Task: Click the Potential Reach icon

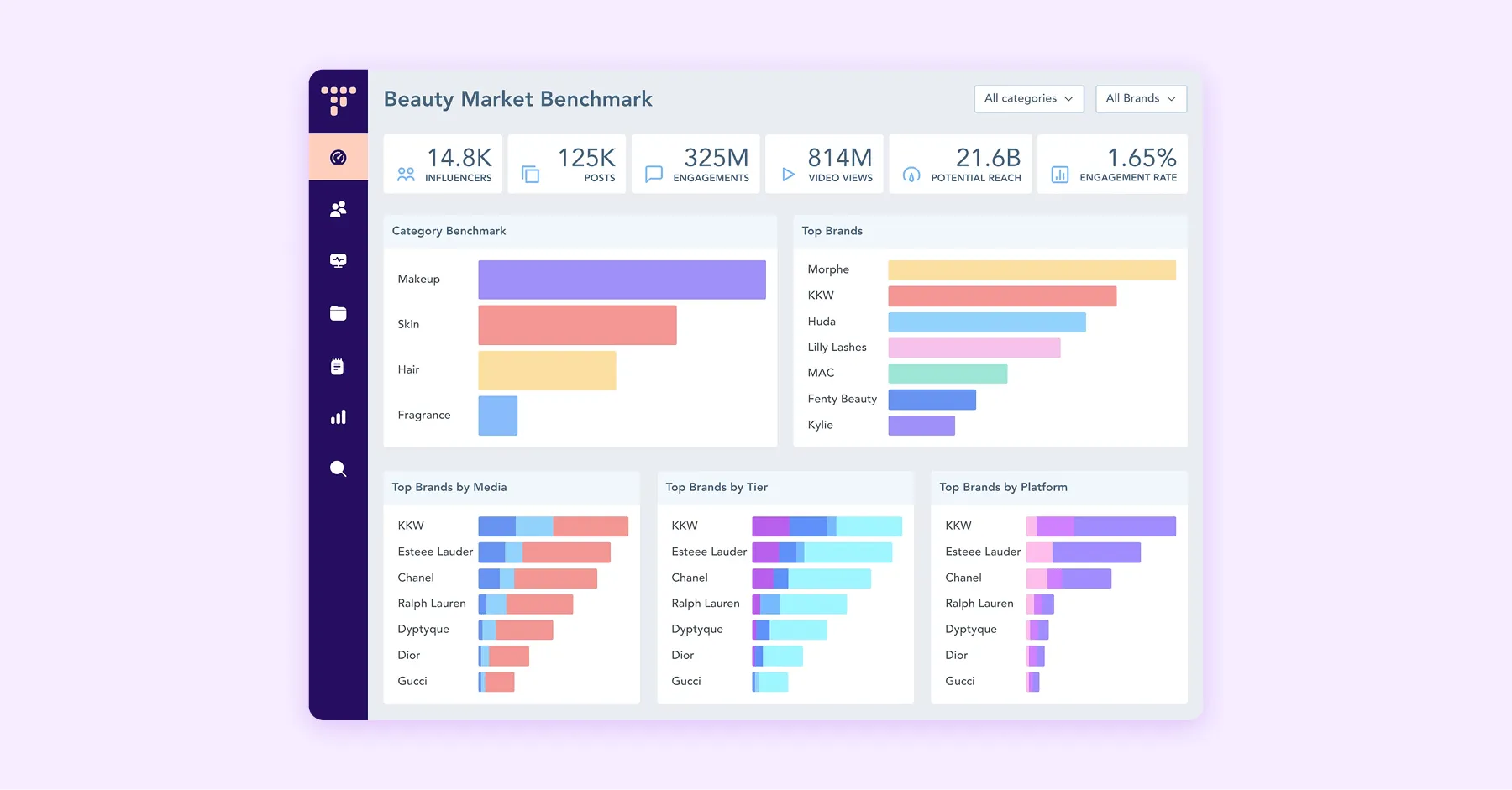Action: (x=911, y=175)
